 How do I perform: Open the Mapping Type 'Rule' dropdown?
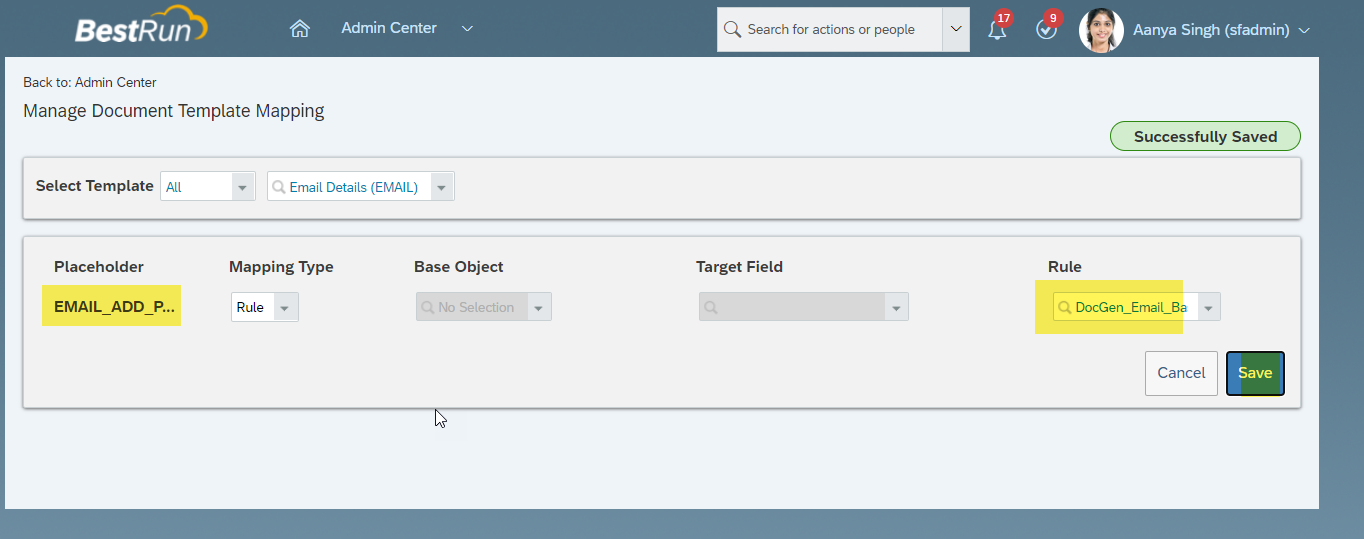(284, 307)
